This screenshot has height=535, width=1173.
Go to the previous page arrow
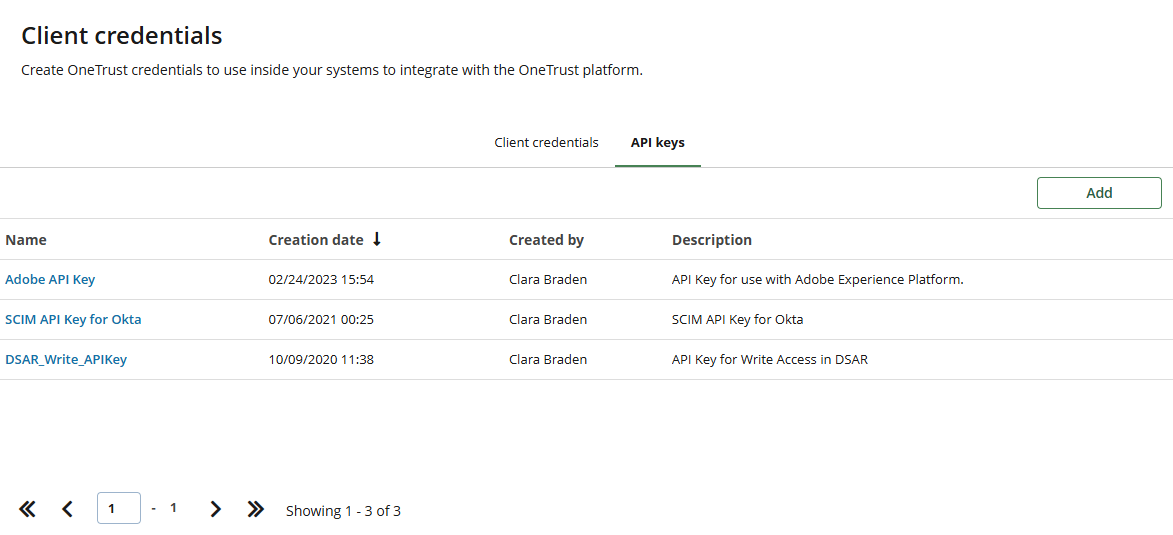point(67,509)
